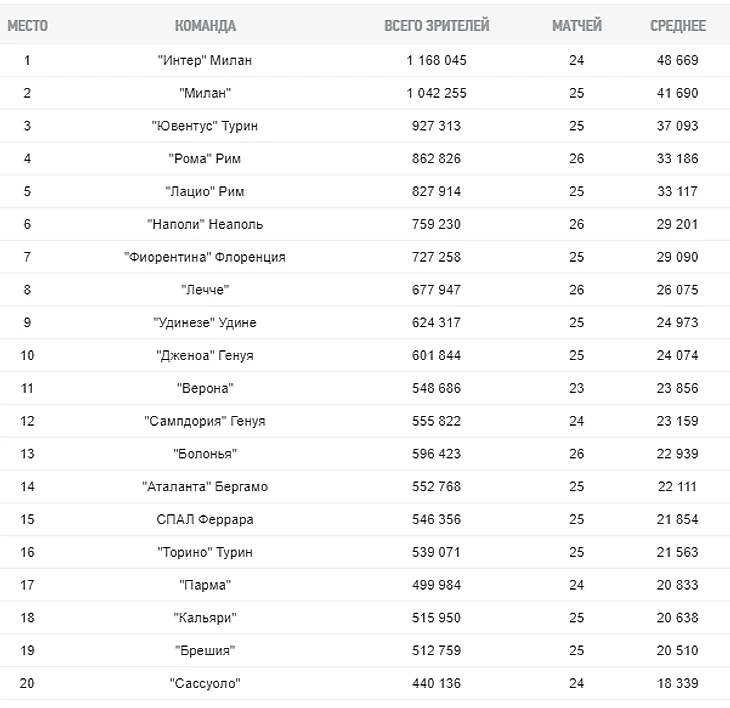730x708 pixels.
Task: Sort by the КОМАНДА column header
Action: point(205,26)
